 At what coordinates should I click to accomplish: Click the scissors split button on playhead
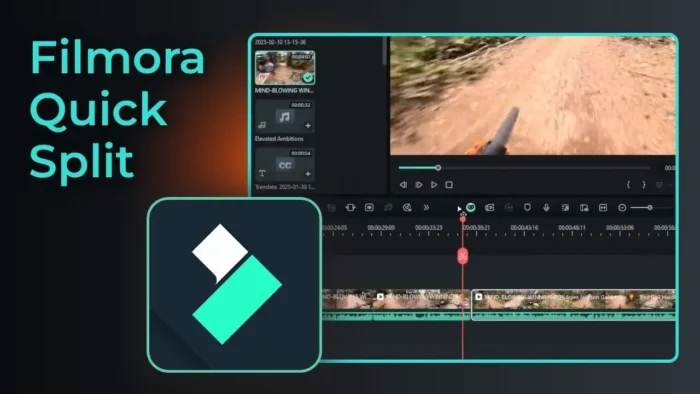[463, 256]
